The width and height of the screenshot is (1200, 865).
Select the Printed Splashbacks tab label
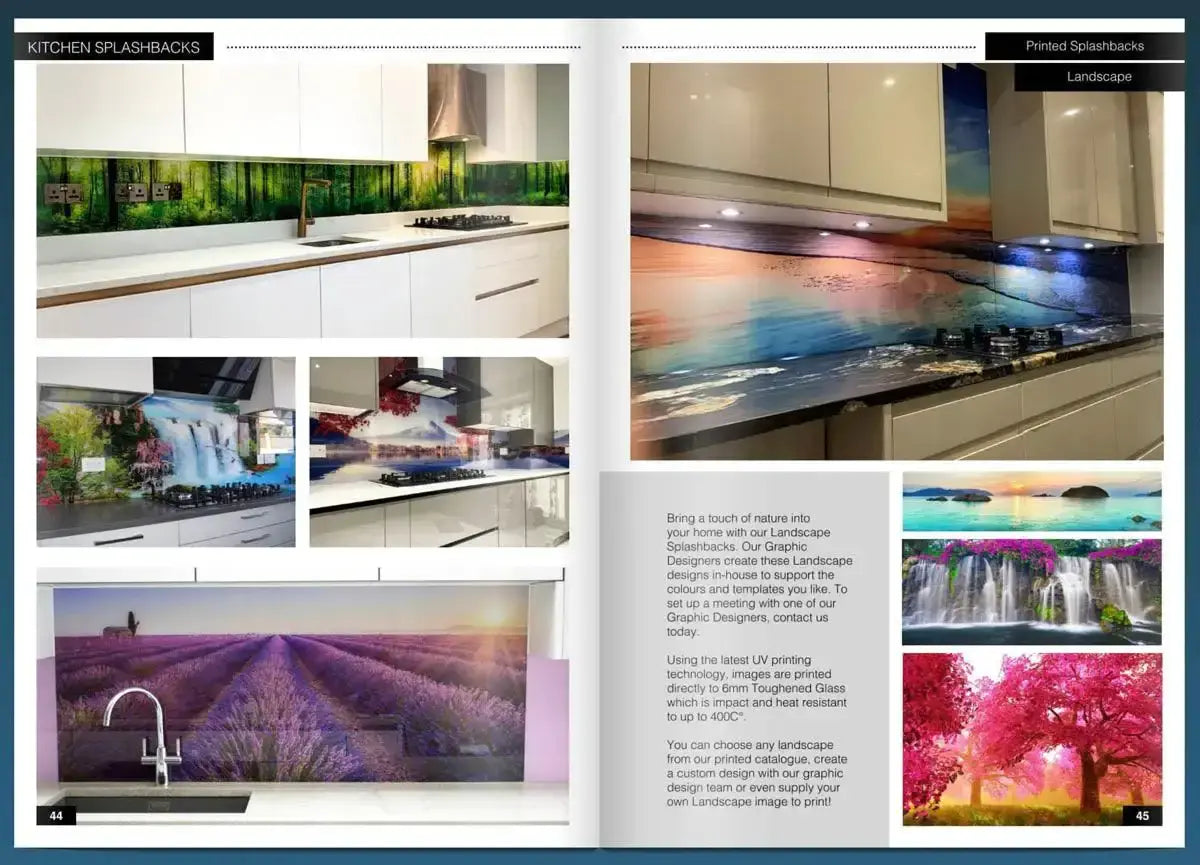click(x=1084, y=46)
